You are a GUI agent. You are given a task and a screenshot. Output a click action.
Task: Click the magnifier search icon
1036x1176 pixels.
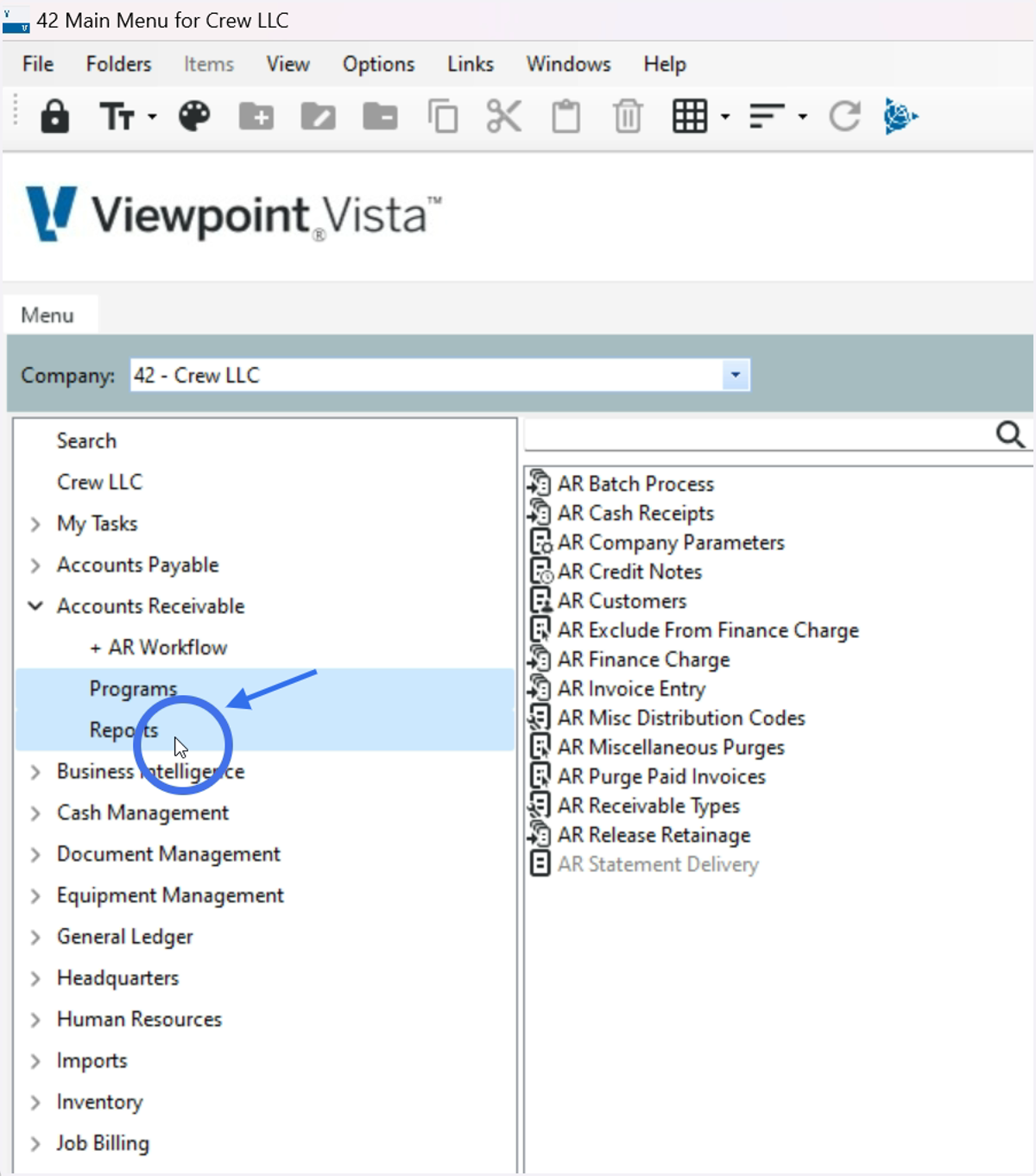(1010, 433)
